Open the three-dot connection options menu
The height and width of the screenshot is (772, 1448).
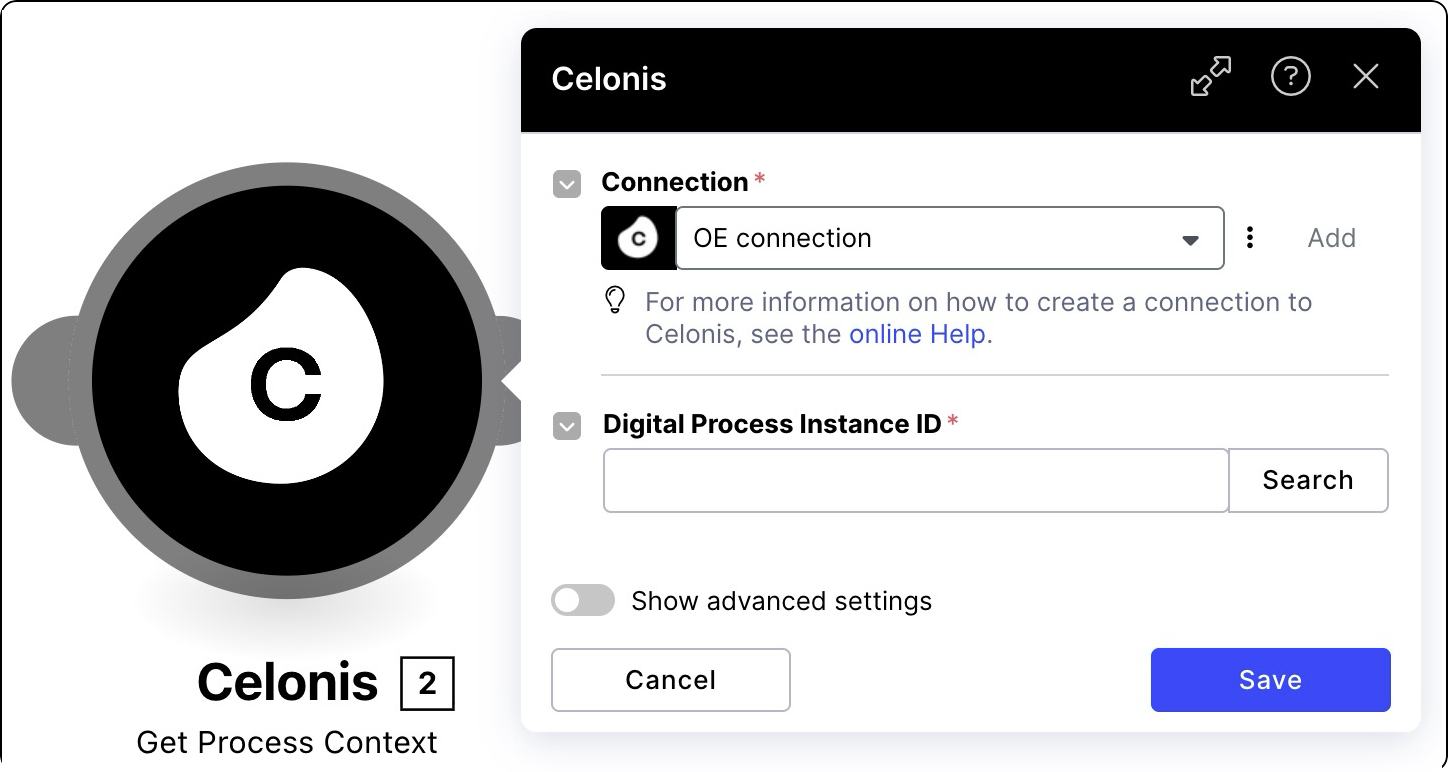[x=1249, y=238]
